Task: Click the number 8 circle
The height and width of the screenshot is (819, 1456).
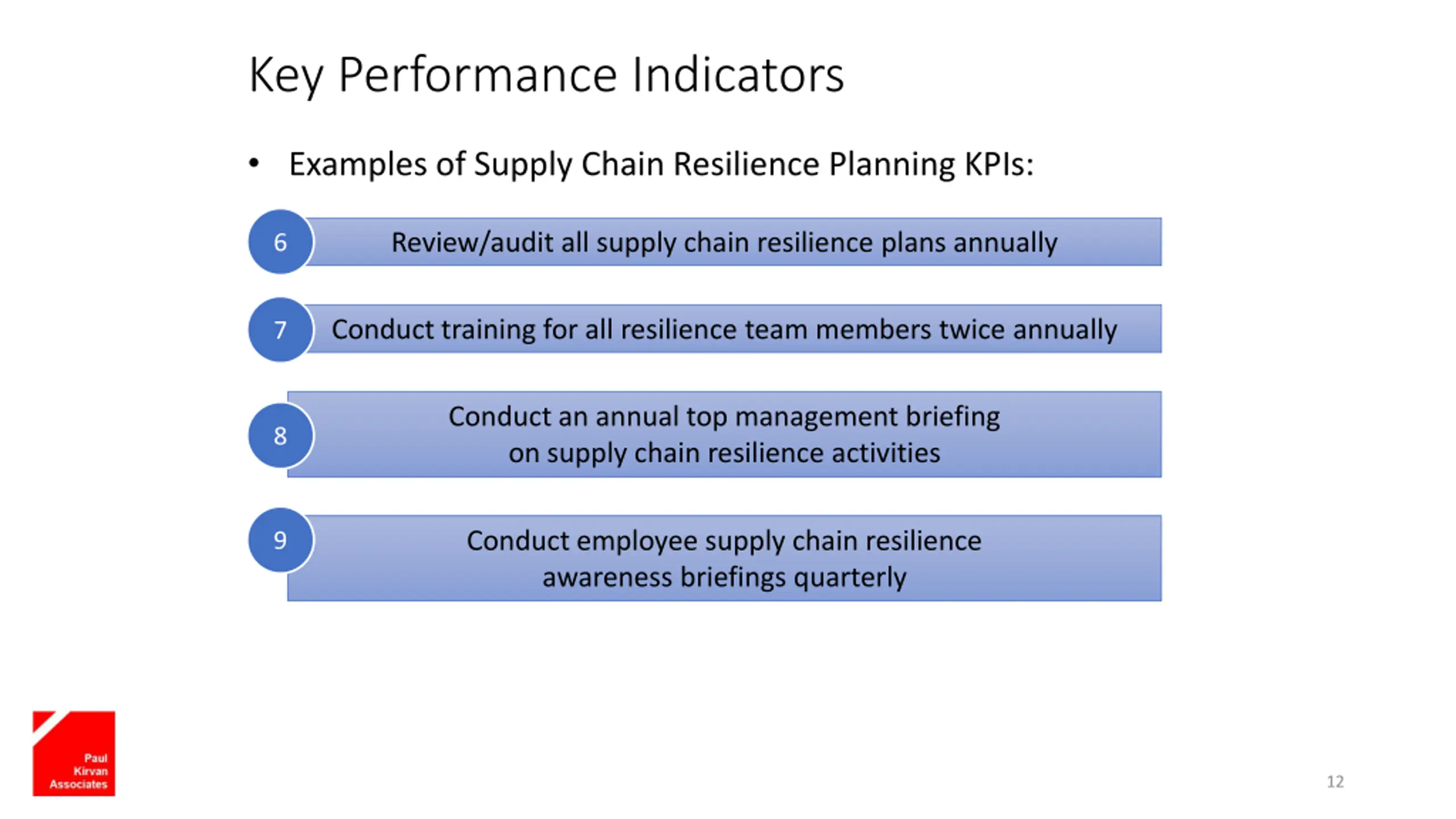Action: pos(280,435)
